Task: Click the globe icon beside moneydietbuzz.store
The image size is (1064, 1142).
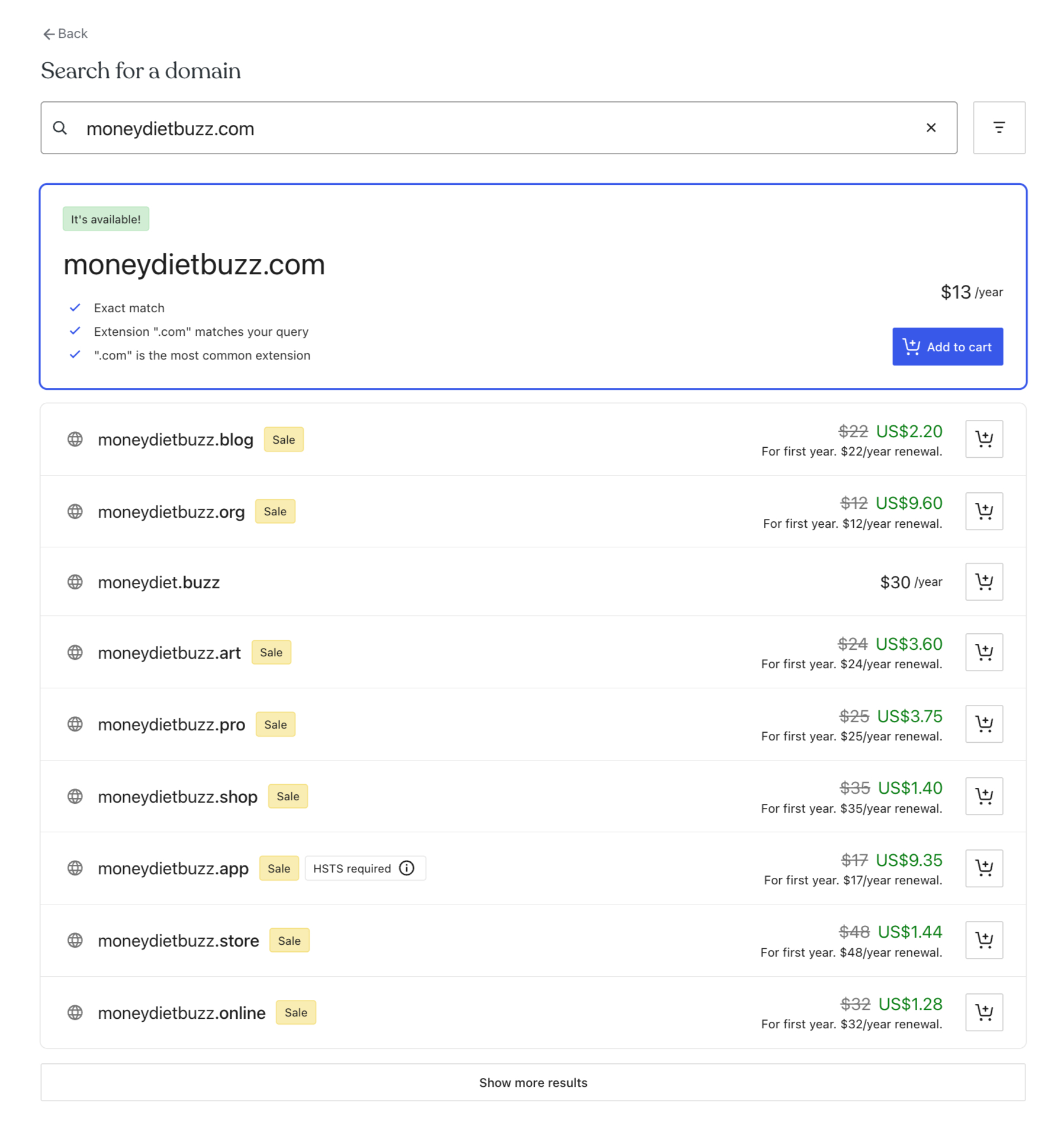Action: pos(75,940)
